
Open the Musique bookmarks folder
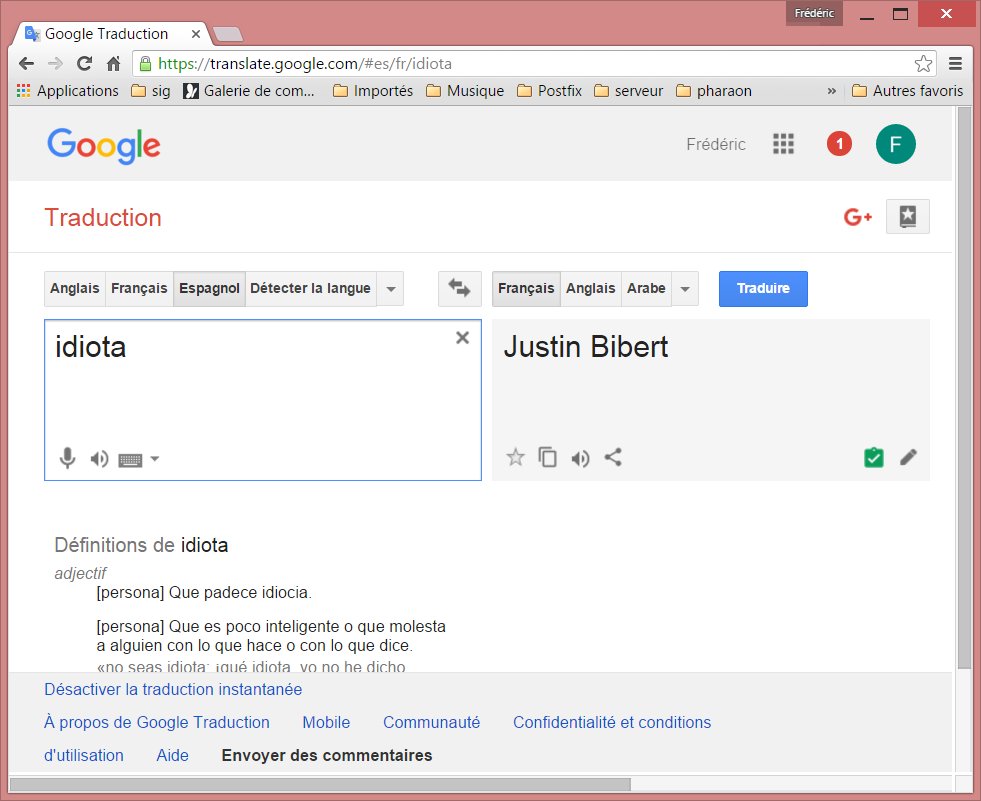[465, 91]
